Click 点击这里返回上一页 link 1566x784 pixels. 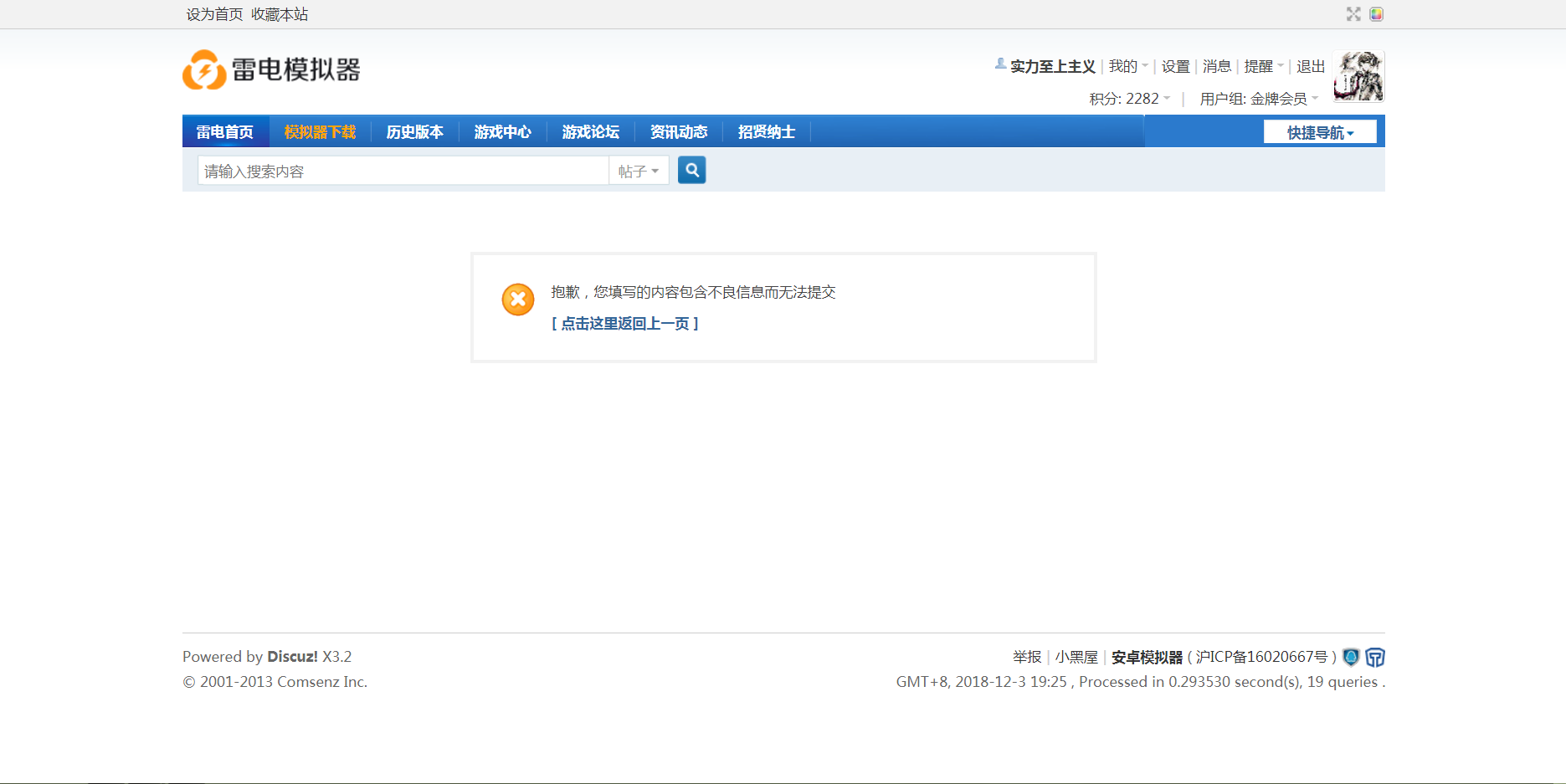pos(625,323)
